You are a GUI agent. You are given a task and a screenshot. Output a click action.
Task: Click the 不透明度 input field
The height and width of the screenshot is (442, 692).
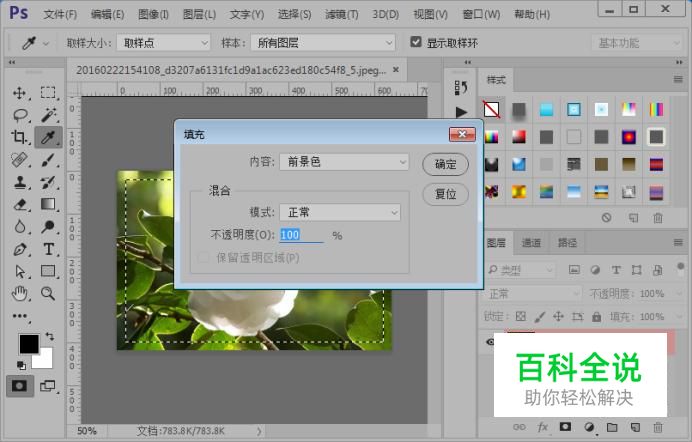pos(301,235)
